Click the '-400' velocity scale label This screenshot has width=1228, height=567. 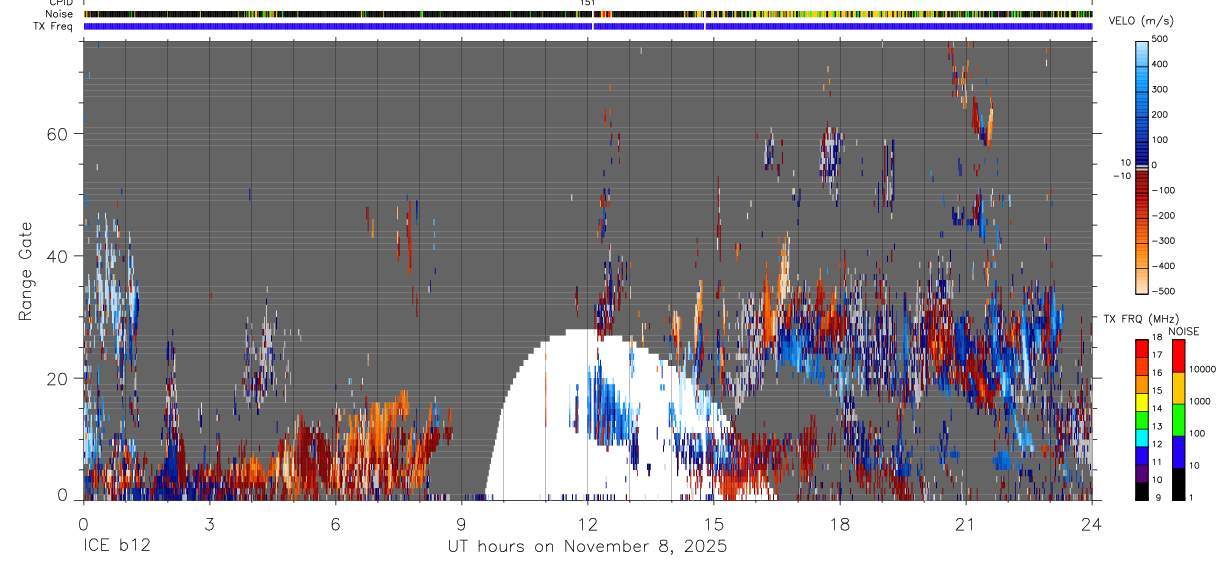[x=1162, y=266]
